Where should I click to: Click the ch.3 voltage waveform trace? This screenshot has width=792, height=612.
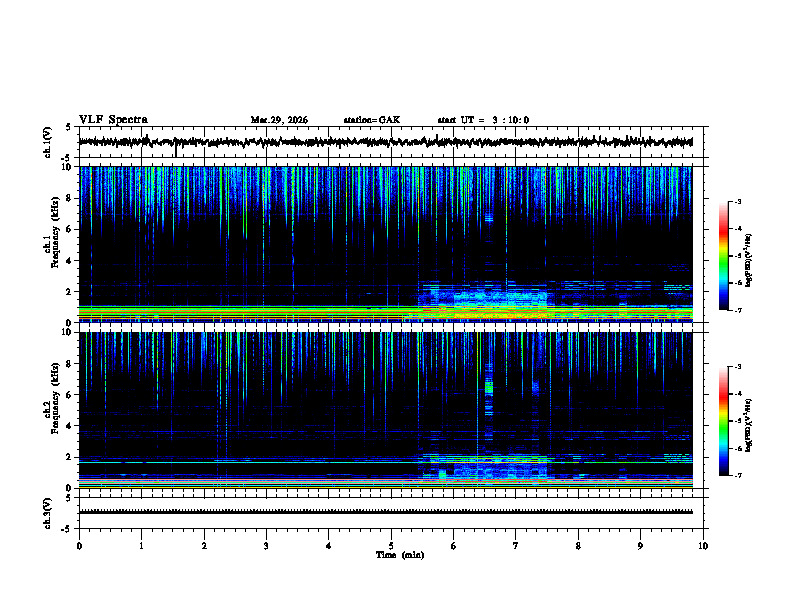(385, 512)
